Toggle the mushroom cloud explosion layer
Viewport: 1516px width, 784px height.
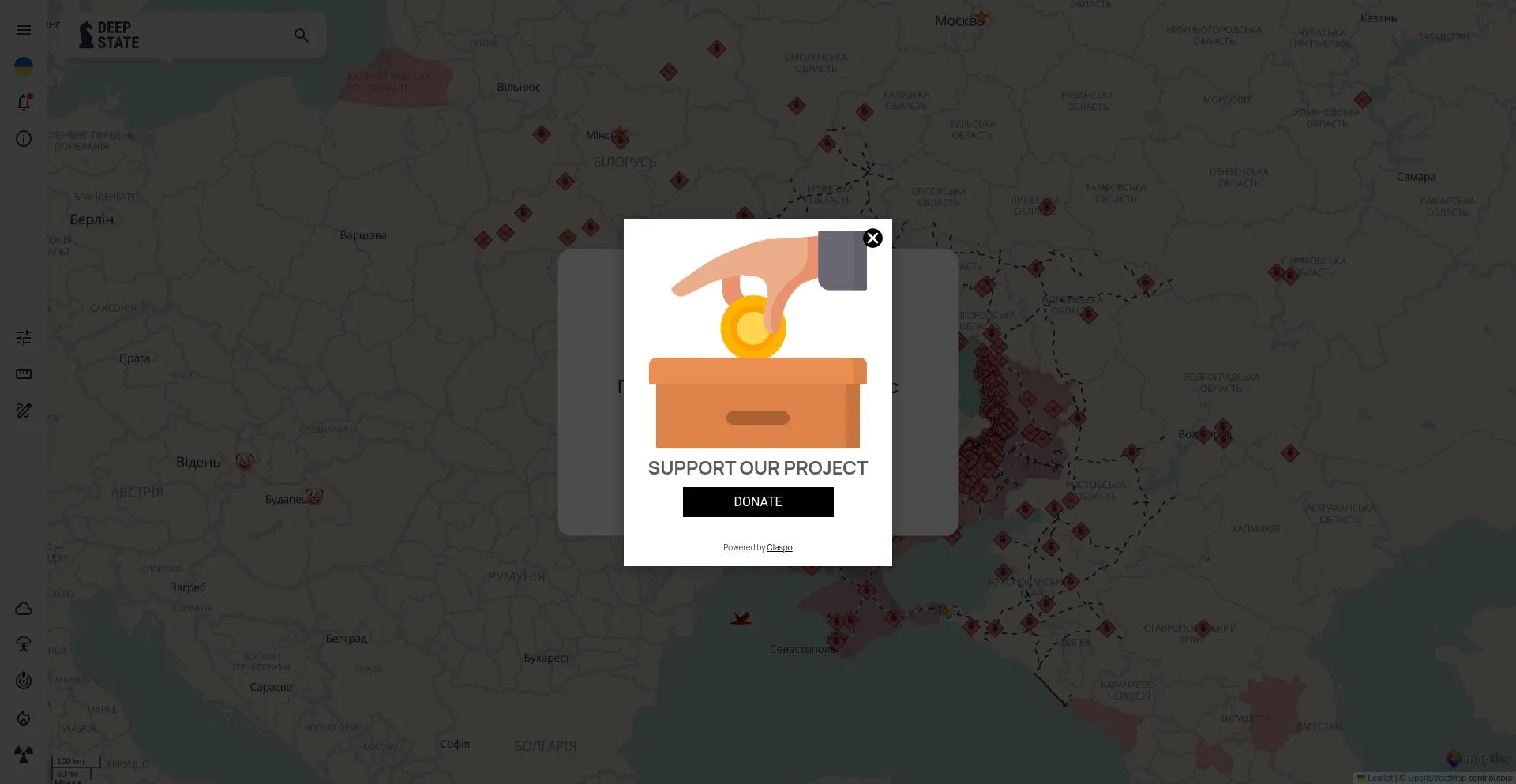(x=24, y=644)
